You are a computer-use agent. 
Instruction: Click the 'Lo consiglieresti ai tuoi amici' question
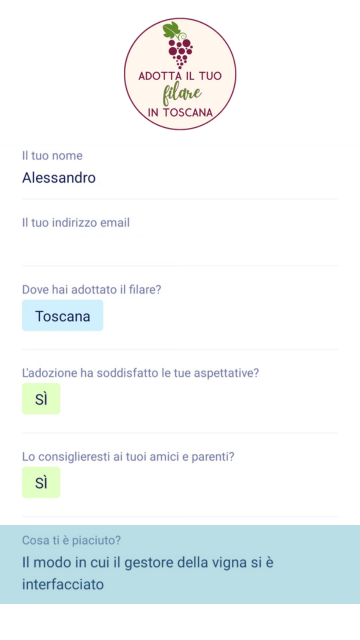[128, 457]
